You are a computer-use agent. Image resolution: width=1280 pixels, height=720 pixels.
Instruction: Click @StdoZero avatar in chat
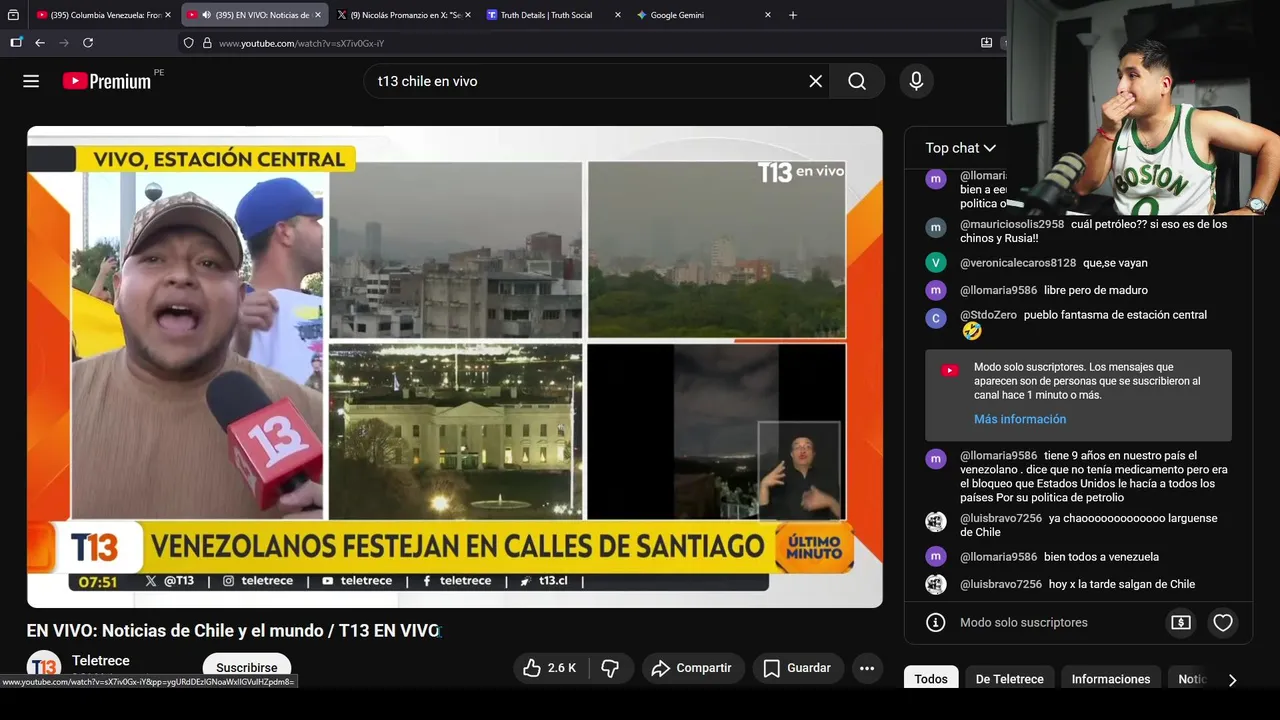[936, 318]
